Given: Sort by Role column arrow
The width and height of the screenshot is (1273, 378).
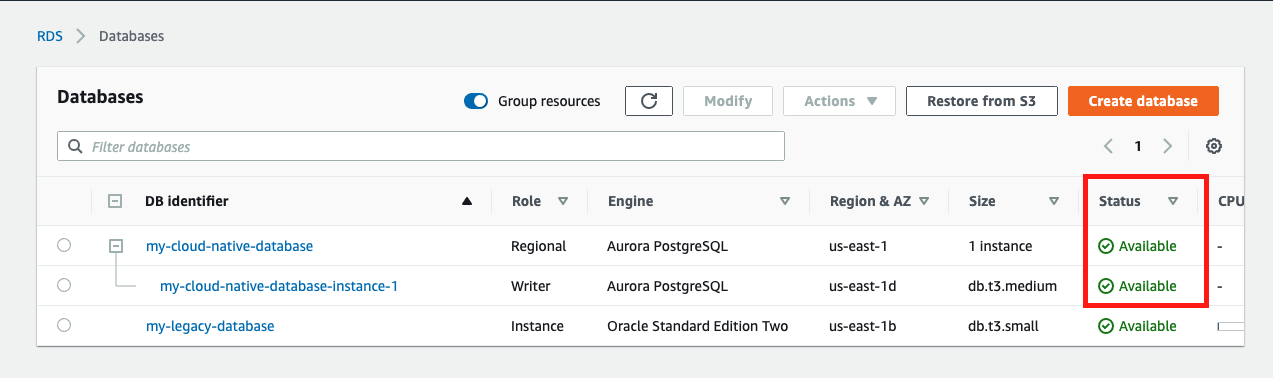Looking at the screenshot, I should point(563,201).
